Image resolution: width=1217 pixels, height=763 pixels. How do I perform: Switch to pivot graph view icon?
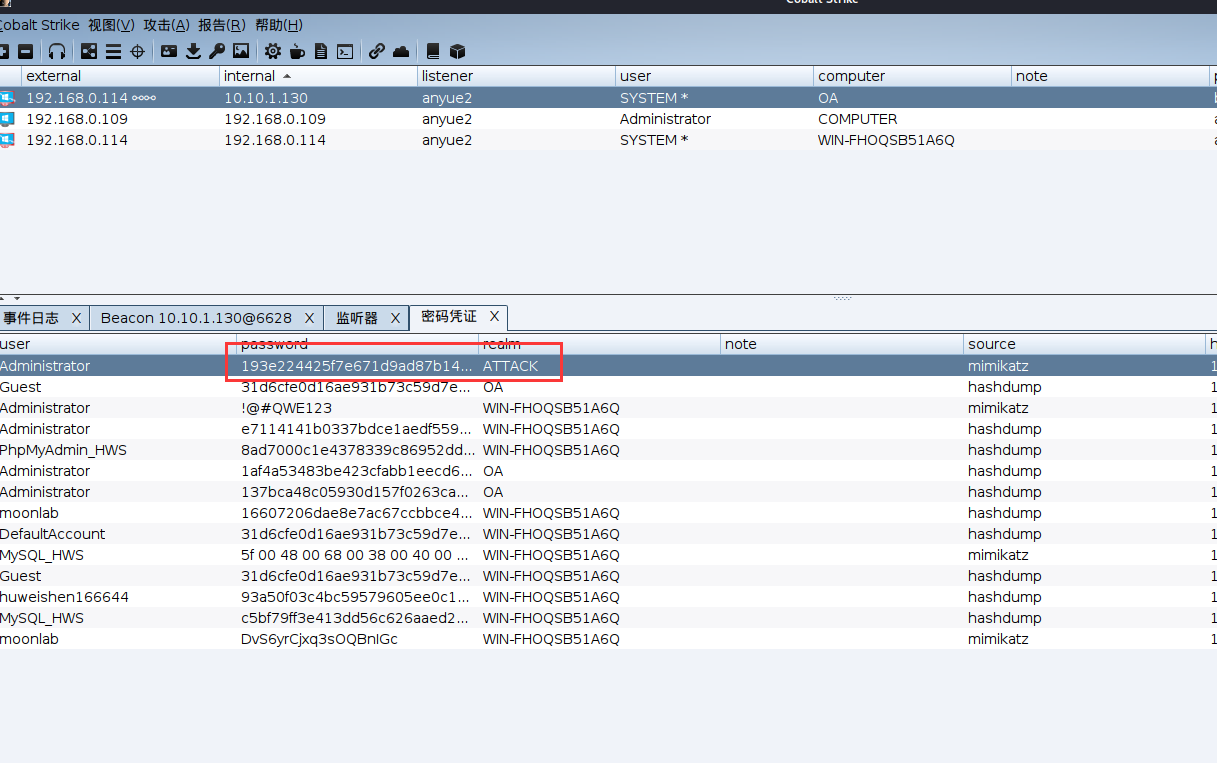tap(89, 51)
